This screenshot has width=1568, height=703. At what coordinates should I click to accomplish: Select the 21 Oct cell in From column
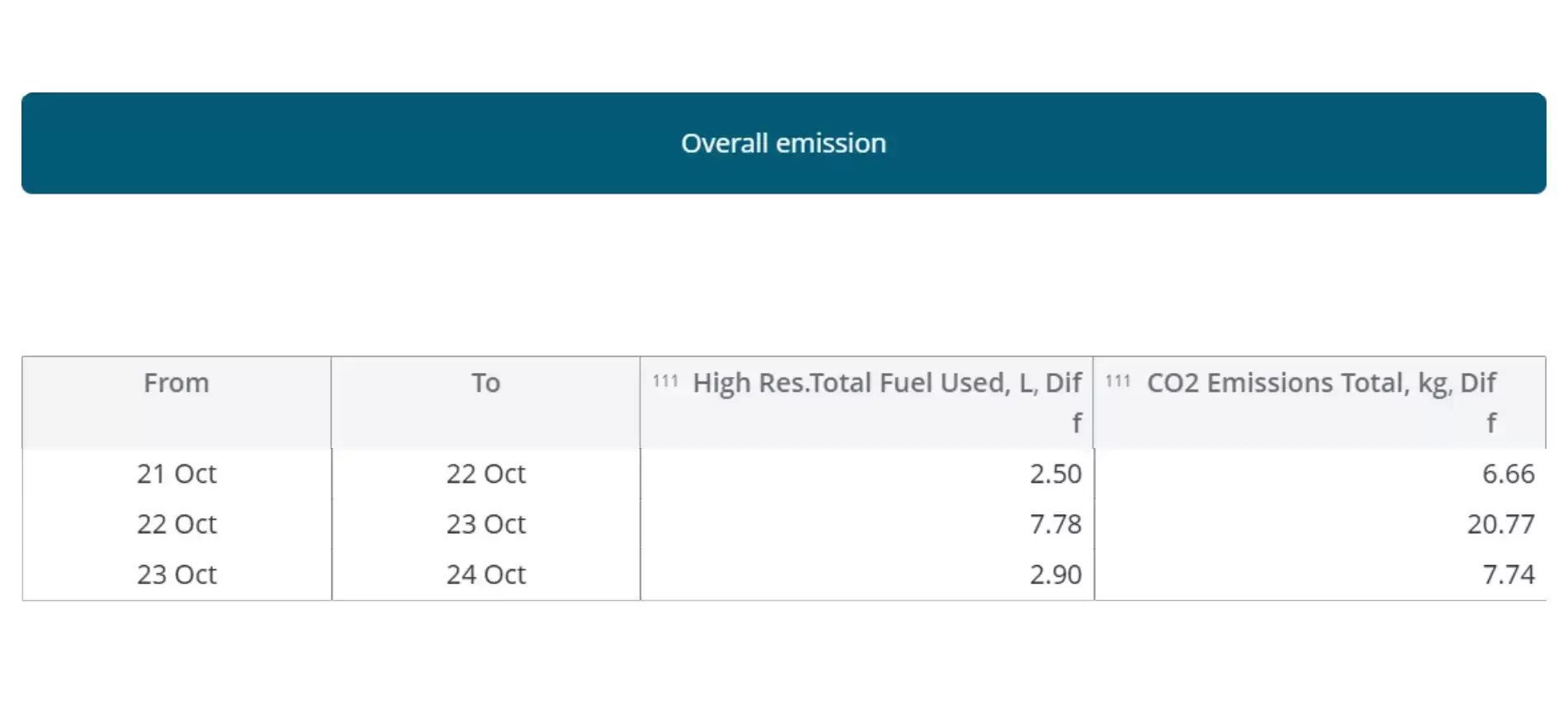(x=177, y=474)
